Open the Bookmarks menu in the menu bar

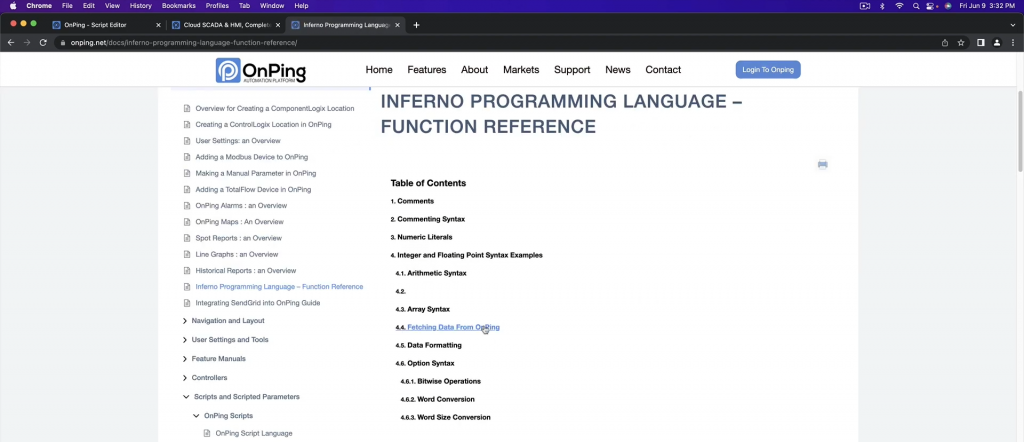178,6
